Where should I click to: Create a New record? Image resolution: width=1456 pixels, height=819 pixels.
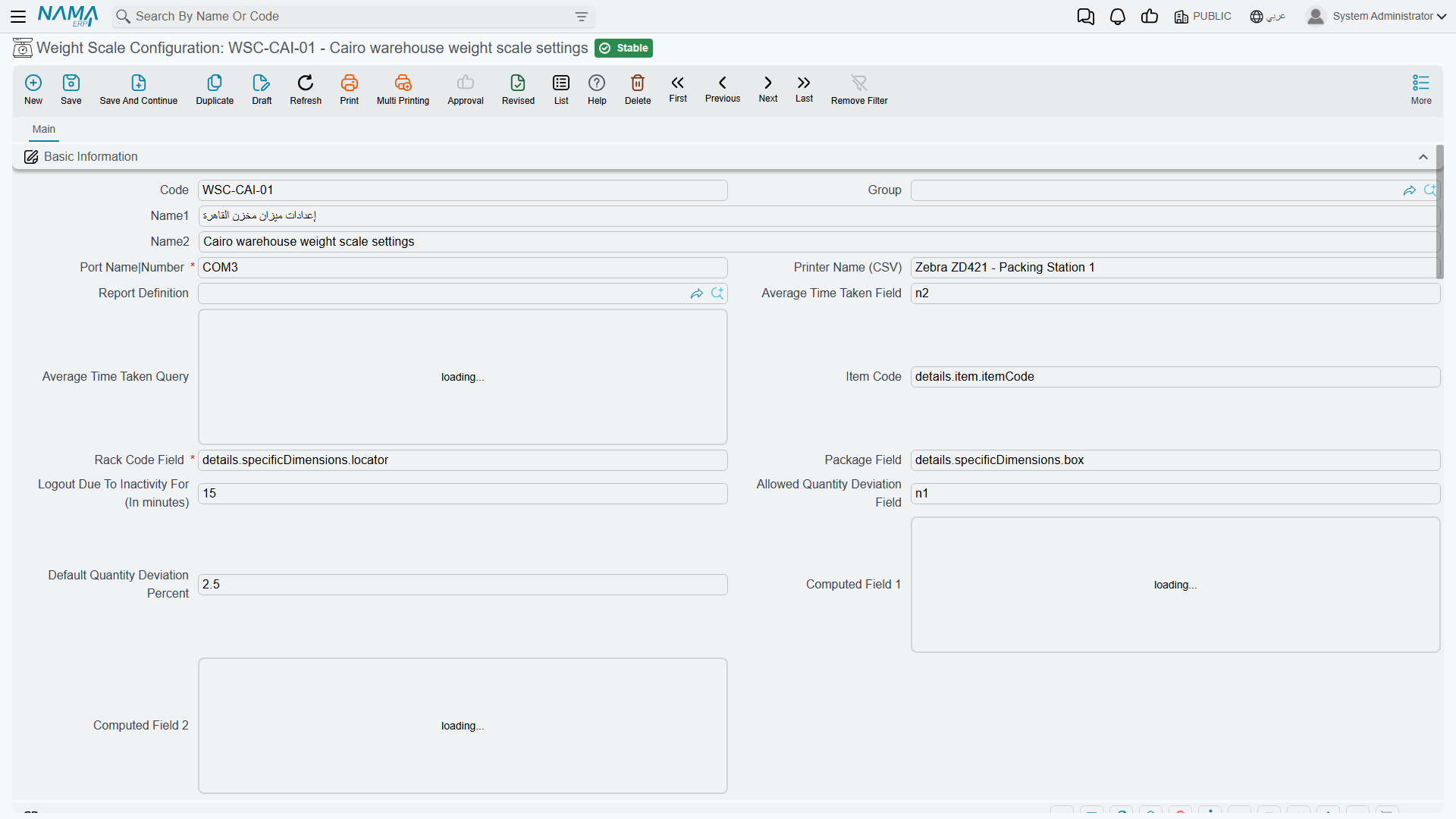coord(33,89)
